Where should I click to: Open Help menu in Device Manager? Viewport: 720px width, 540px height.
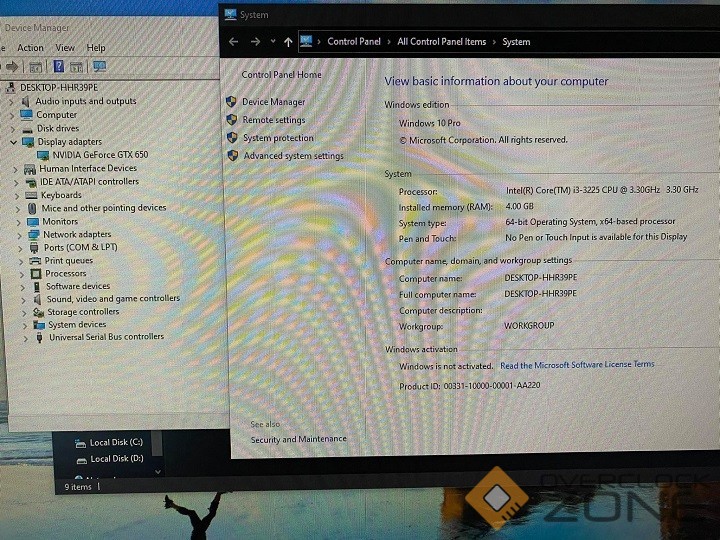pyautogui.click(x=96, y=48)
